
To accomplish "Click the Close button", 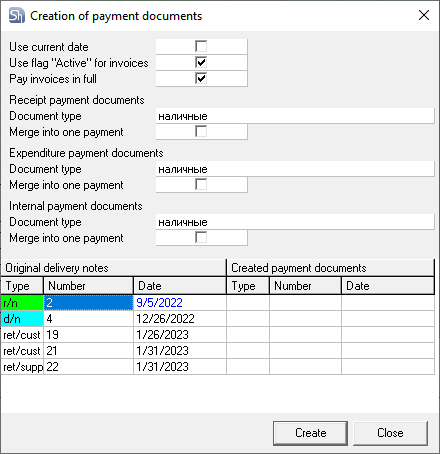I will point(390,433).
